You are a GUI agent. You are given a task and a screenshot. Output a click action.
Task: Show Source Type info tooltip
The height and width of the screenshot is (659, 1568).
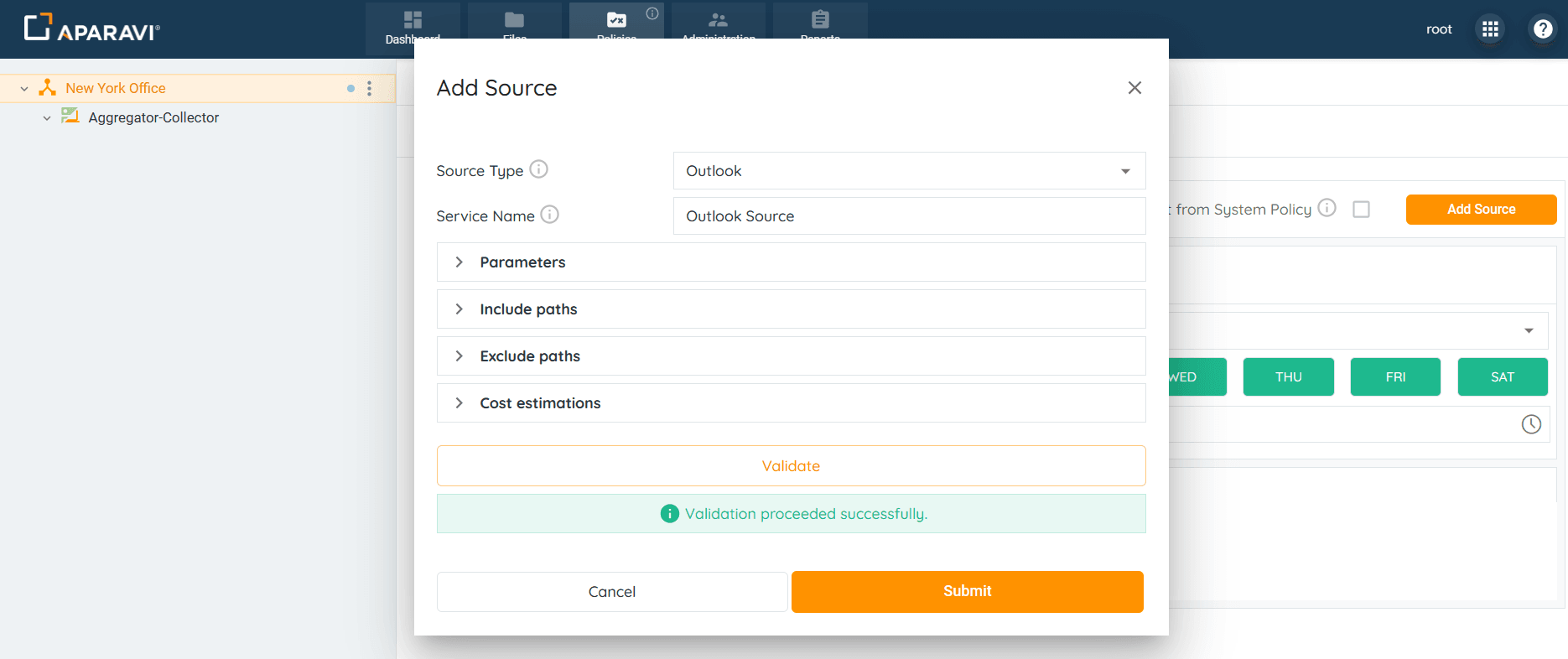(539, 169)
